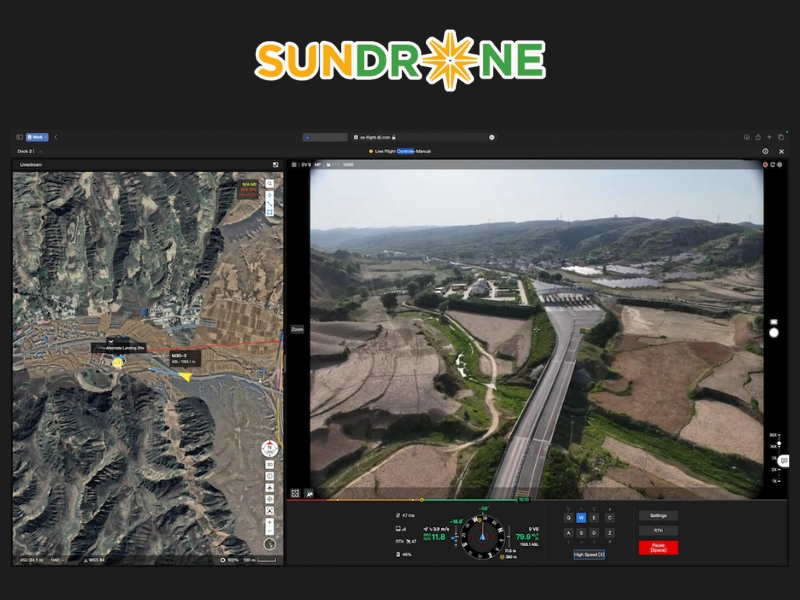Image resolution: width=800 pixels, height=600 pixels.
Task: Collapse the Alternate Landing Site chevron
Action: (111, 341)
